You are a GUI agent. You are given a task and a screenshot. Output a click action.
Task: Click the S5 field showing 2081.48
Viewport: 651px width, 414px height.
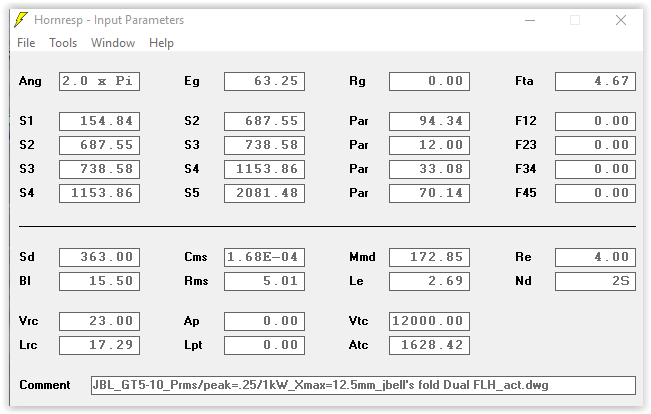[264, 193]
